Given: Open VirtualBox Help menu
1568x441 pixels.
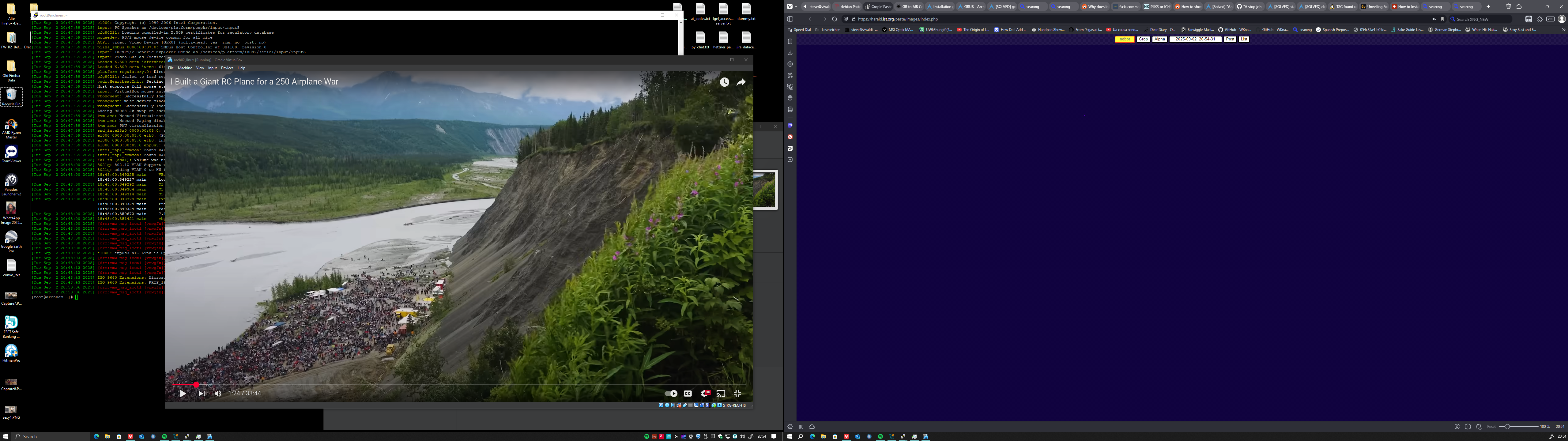Looking at the screenshot, I should (x=242, y=68).
